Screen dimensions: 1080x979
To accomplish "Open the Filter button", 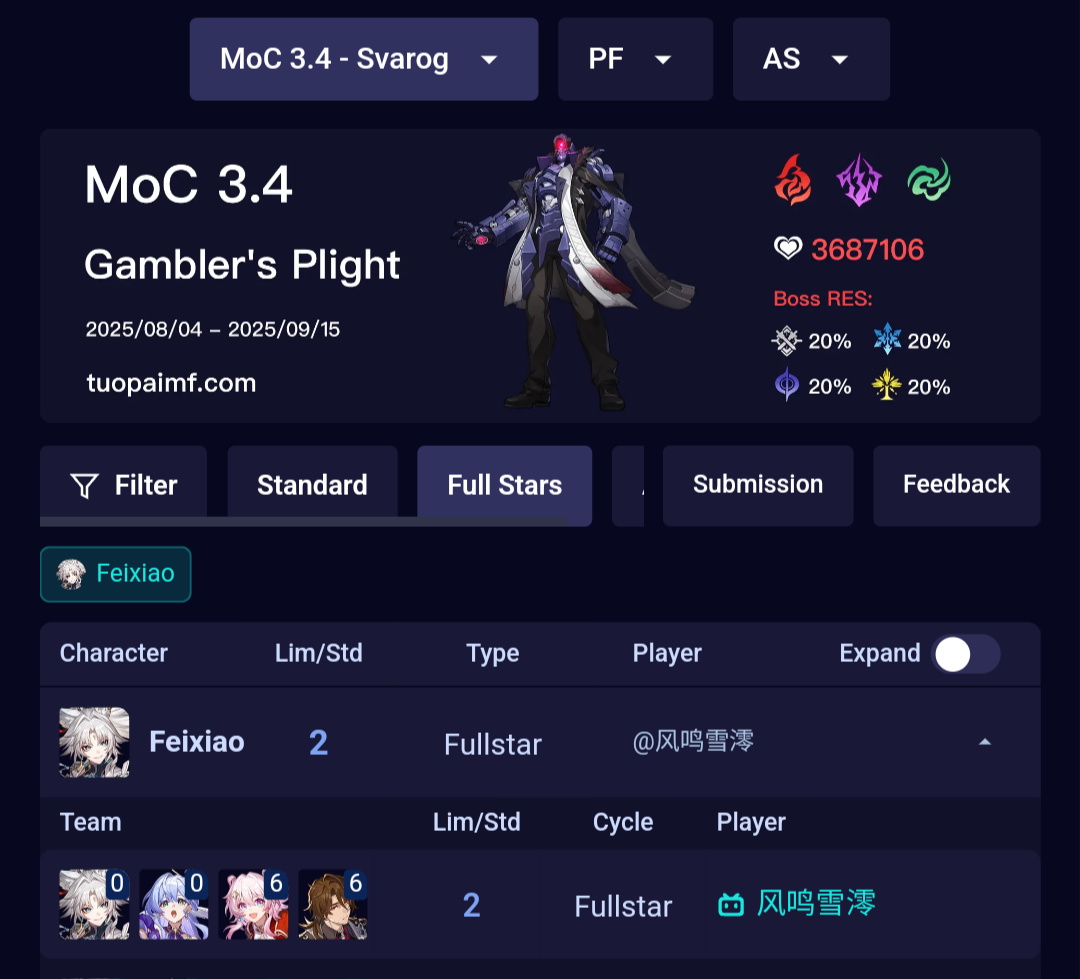I will coord(124,485).
